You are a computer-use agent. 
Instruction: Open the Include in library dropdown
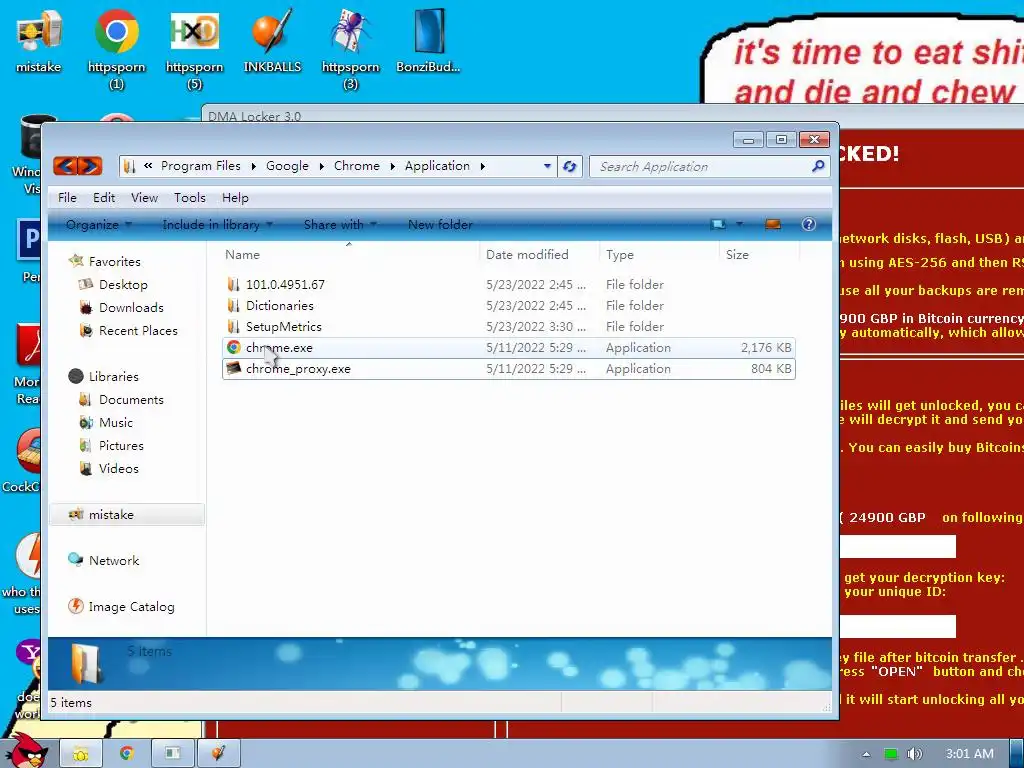(217, 225)
